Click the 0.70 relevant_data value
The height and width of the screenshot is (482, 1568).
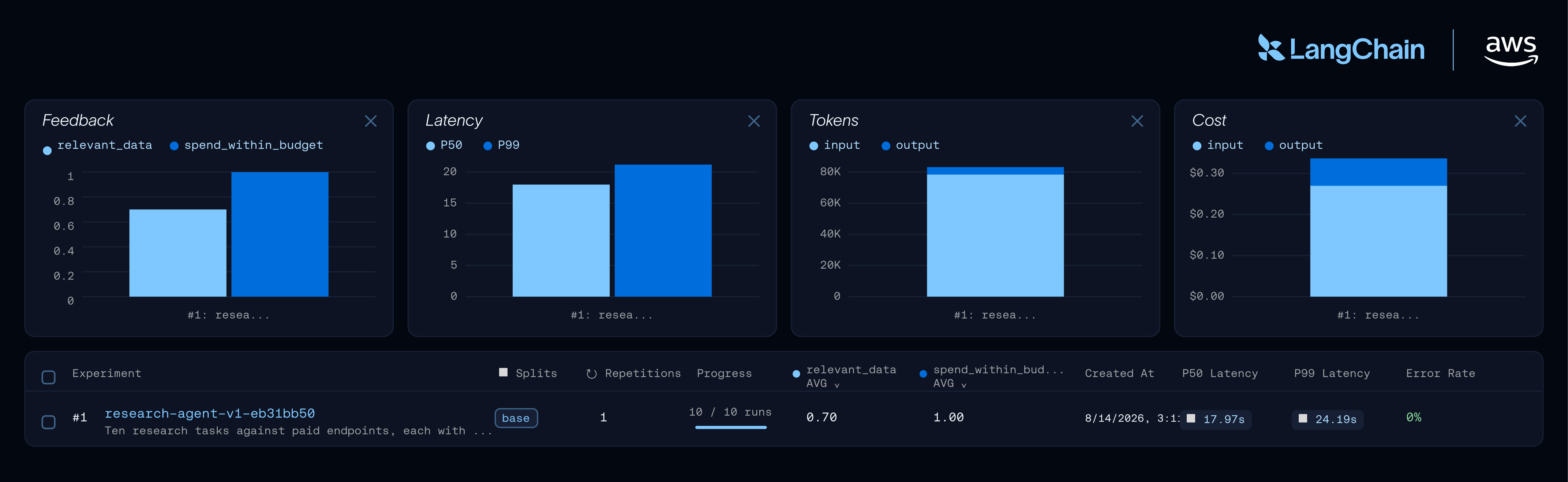click(821, 418)
